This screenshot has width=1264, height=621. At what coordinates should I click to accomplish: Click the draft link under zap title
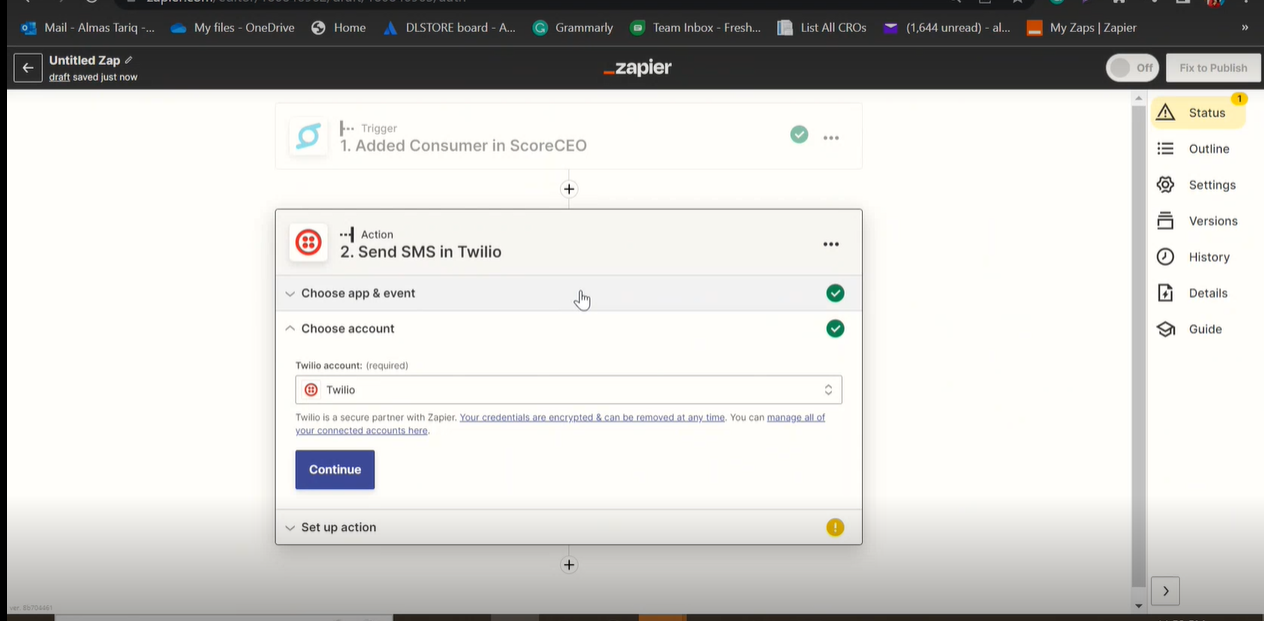tap(59, 77)
